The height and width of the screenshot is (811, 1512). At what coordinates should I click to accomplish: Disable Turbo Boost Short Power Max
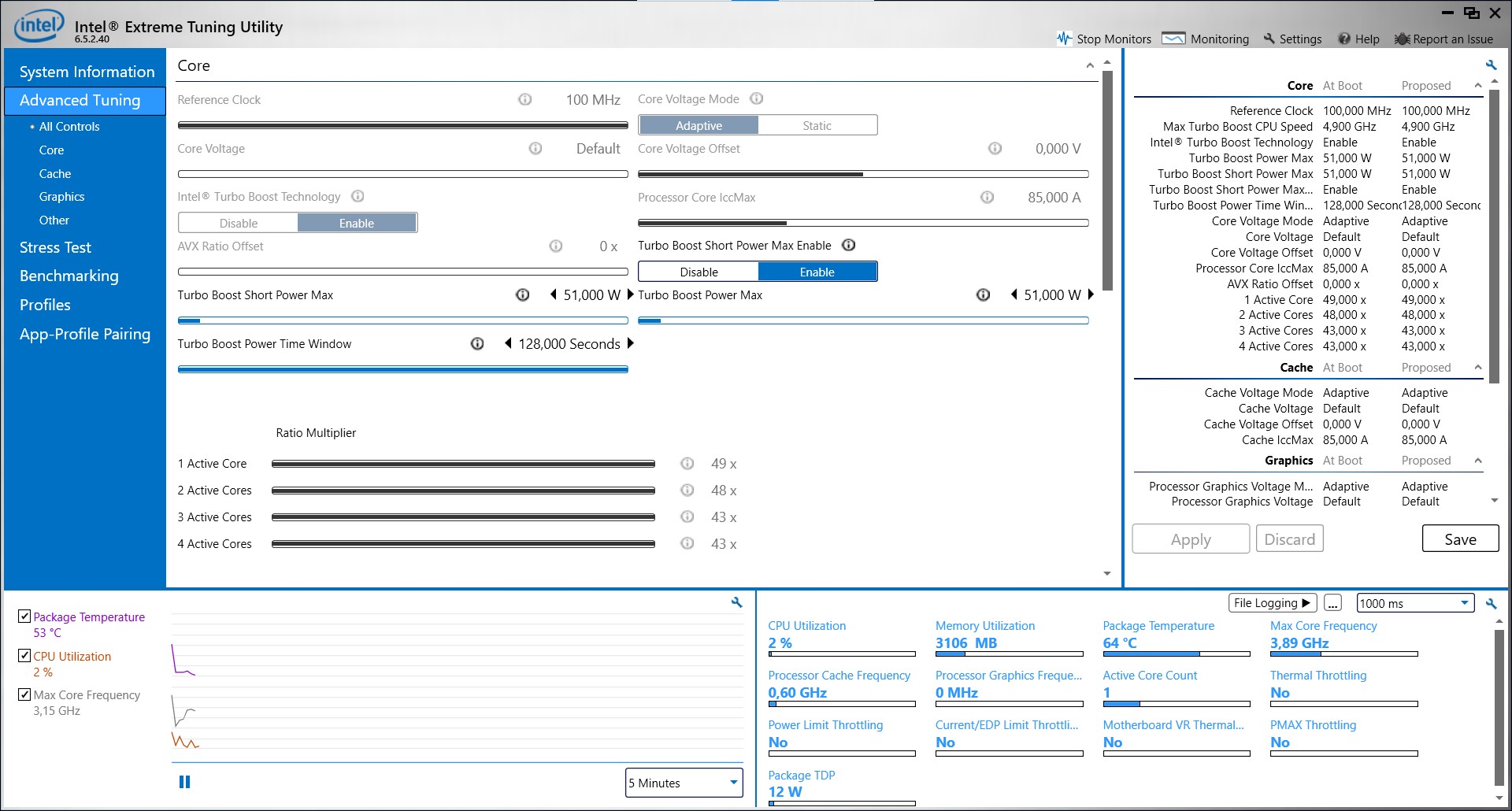pos(699,272)
